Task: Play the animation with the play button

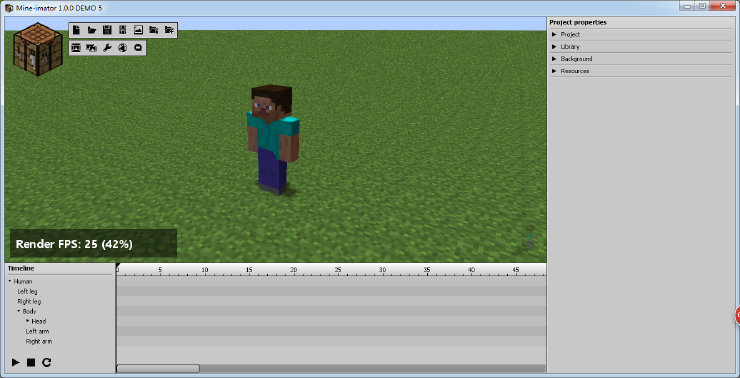Action: click(16, 362)
